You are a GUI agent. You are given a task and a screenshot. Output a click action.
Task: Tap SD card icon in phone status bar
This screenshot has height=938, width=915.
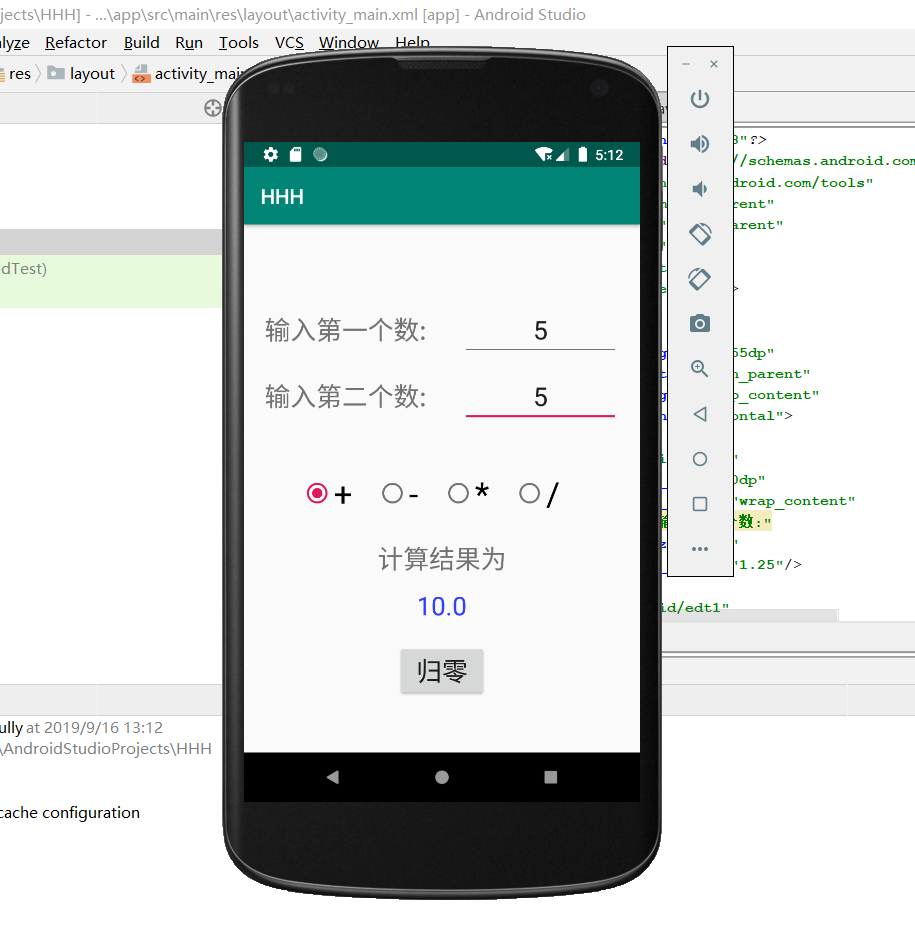pyautogui.click(x=295, y=155)
